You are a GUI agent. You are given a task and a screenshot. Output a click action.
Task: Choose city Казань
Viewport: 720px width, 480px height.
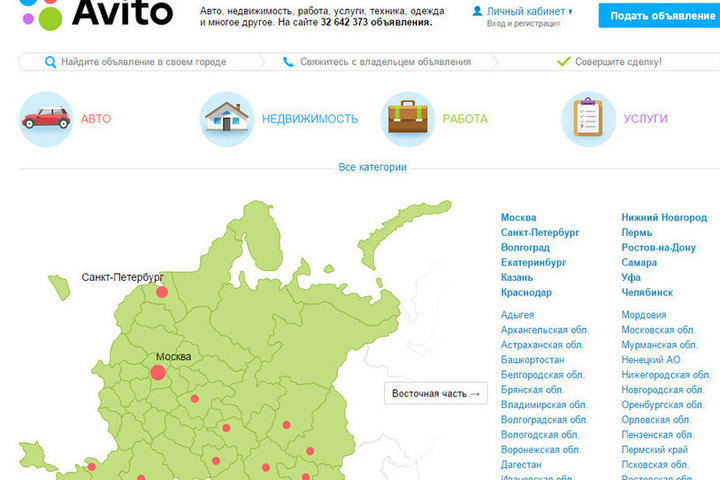[x=517, y=278]
